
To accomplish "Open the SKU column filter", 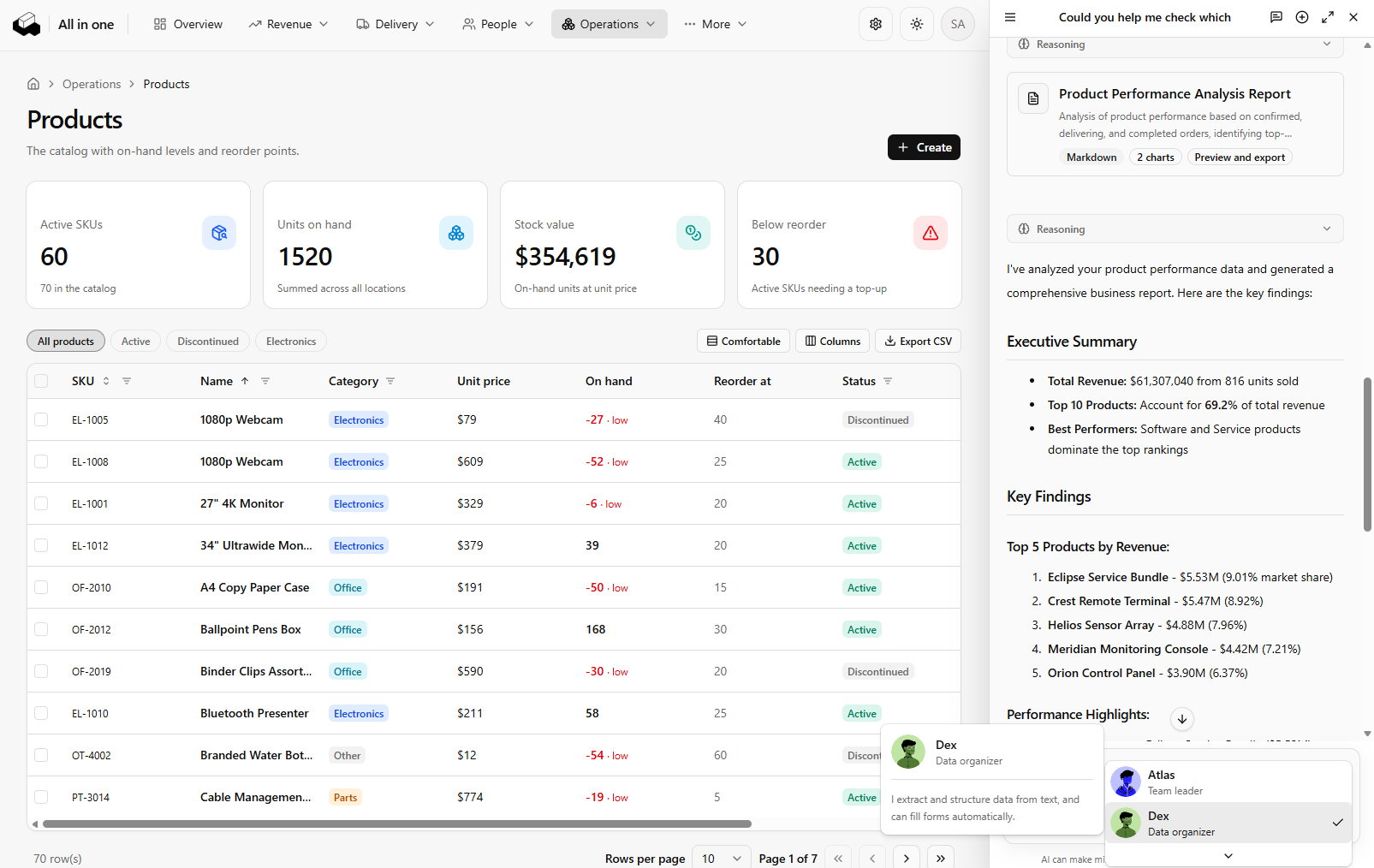I will (127, 381).
